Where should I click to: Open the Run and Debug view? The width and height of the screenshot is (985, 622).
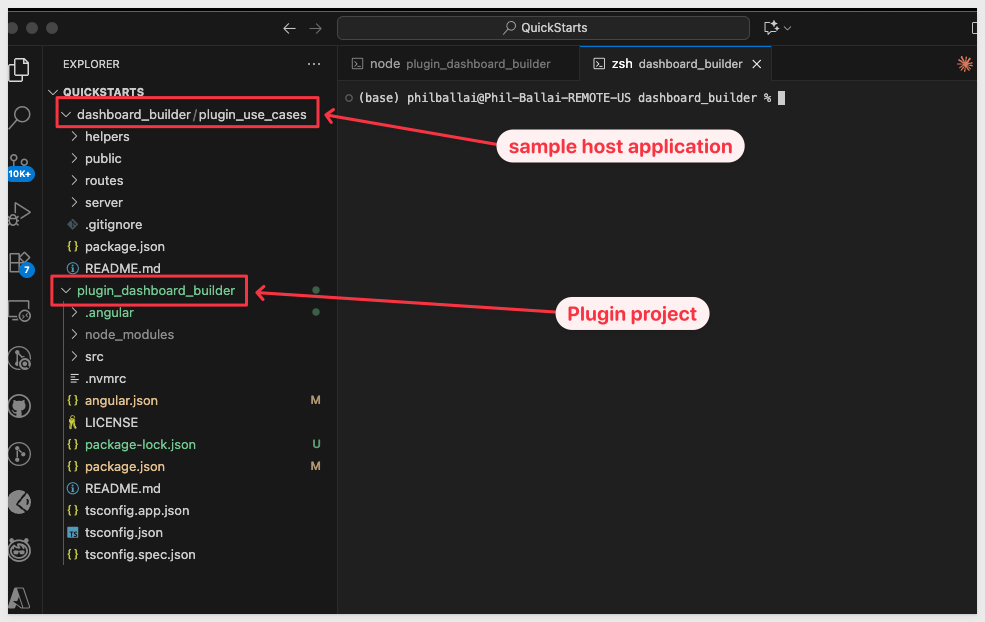coord(19,213)
